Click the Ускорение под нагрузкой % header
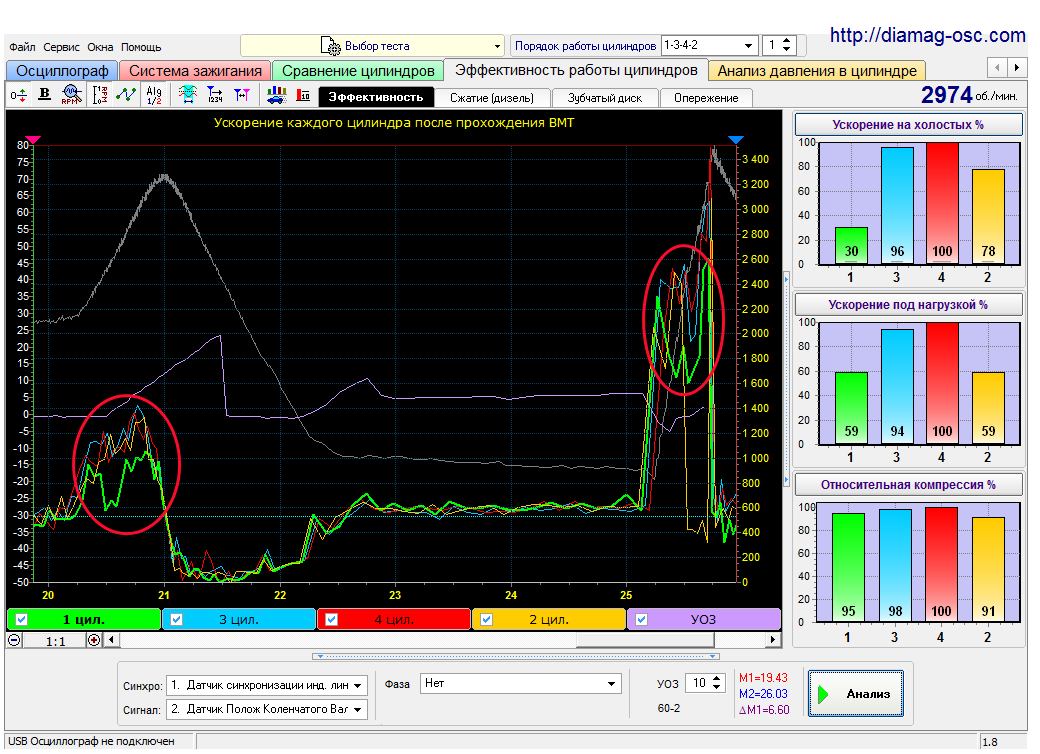 click(908, 305)
